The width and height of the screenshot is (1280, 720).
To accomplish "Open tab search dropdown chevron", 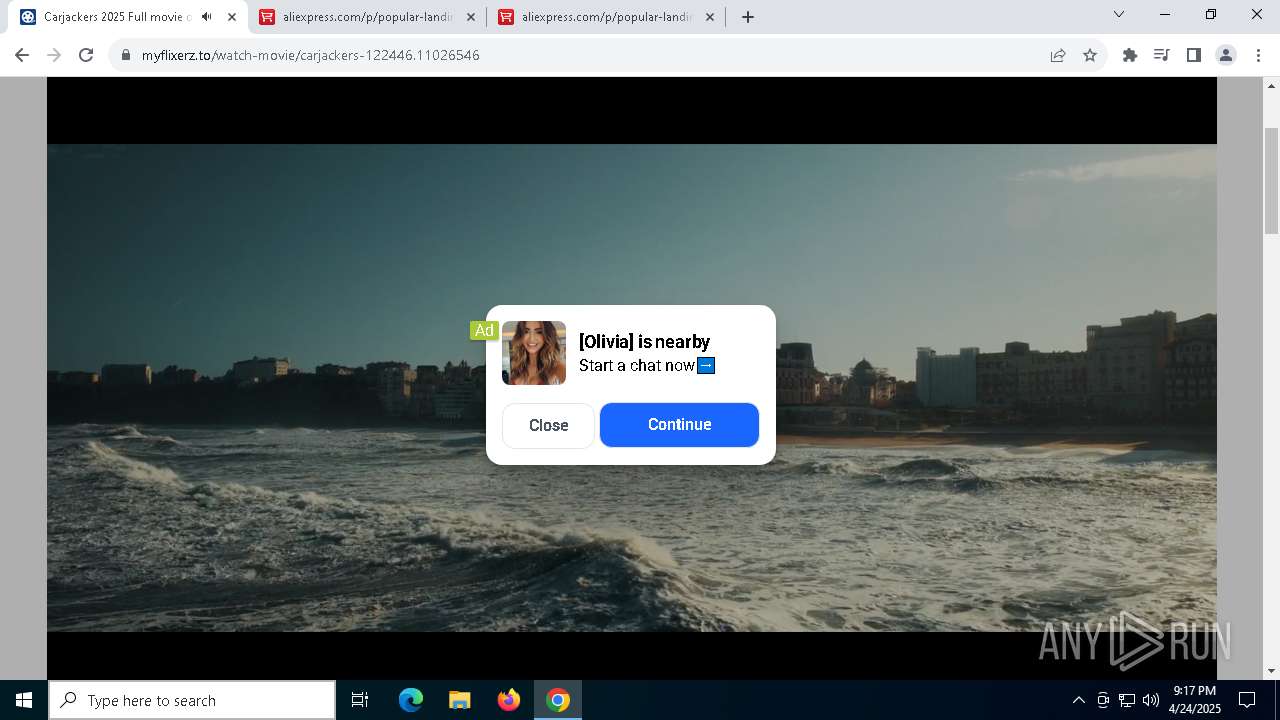I will pyautogui.click(x=1119, y=15).
